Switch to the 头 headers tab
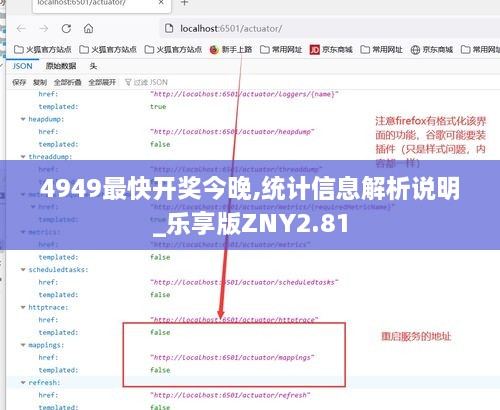The height and width of the screenshot is (410, 500). (x=93, y=66)
